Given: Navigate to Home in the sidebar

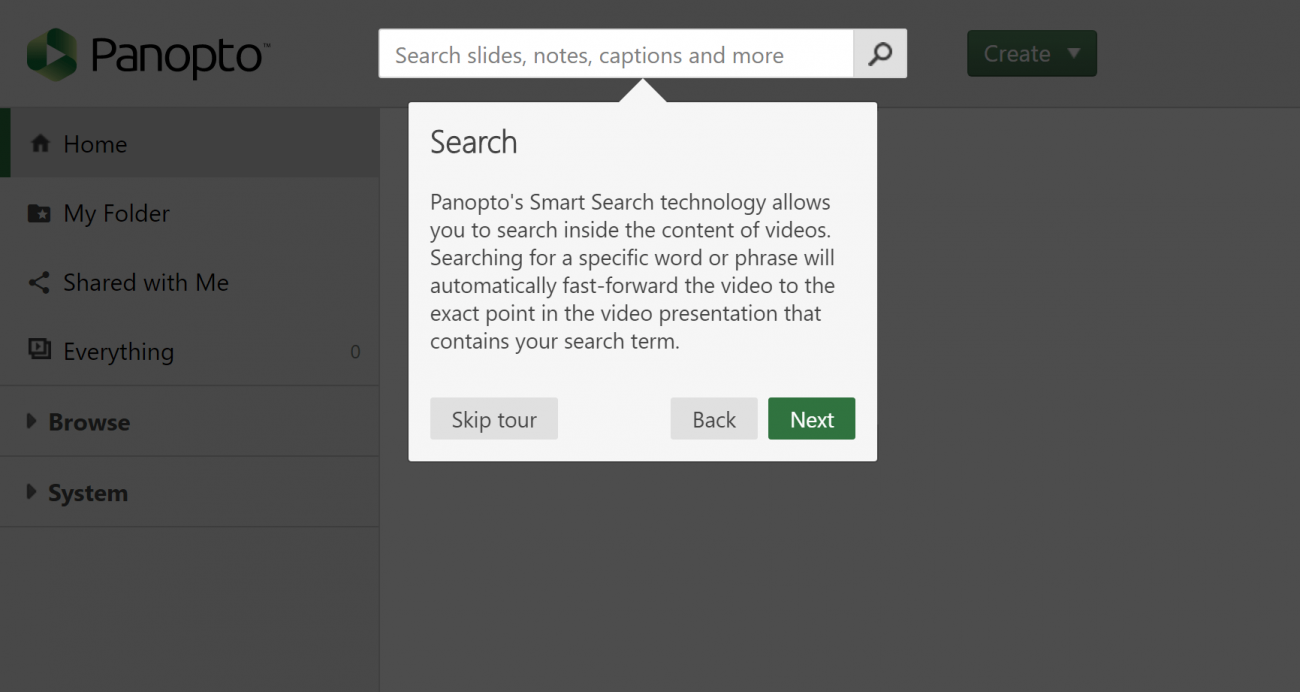Looking at the screenshot, I should pos(95,143).
